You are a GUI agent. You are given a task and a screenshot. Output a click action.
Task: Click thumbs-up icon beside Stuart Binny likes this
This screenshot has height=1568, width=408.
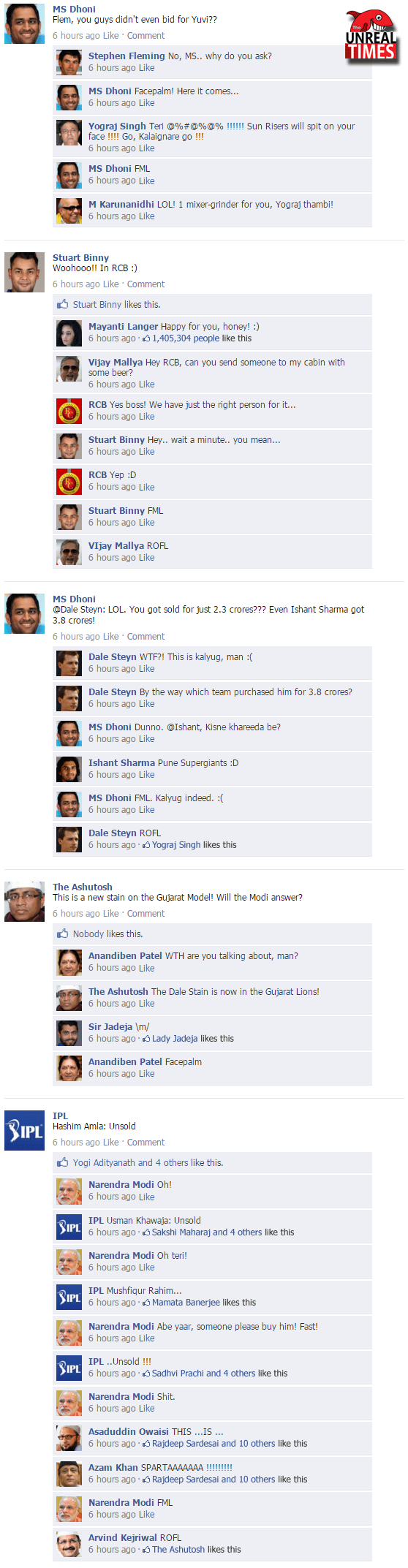tap(64, 304)
